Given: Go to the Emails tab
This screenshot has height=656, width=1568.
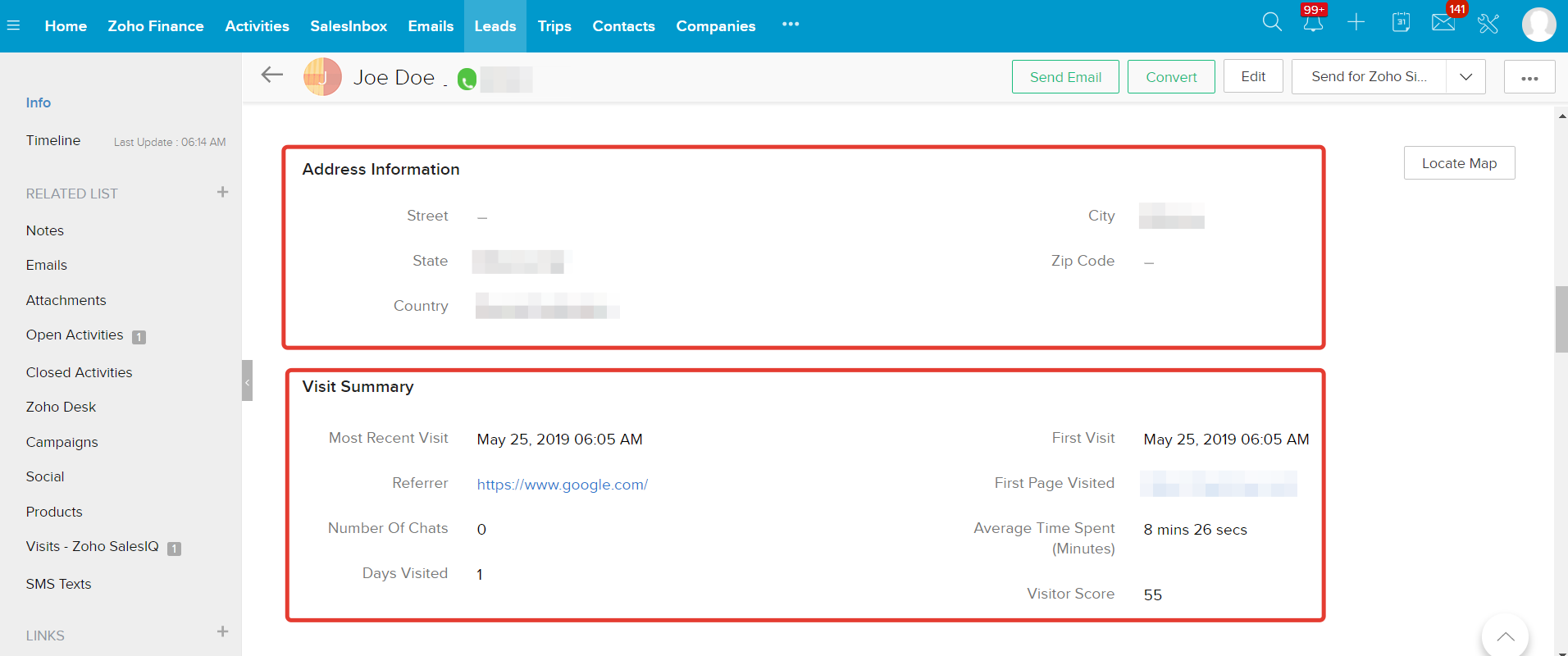Looking at the screenshot, I should 431,26.
